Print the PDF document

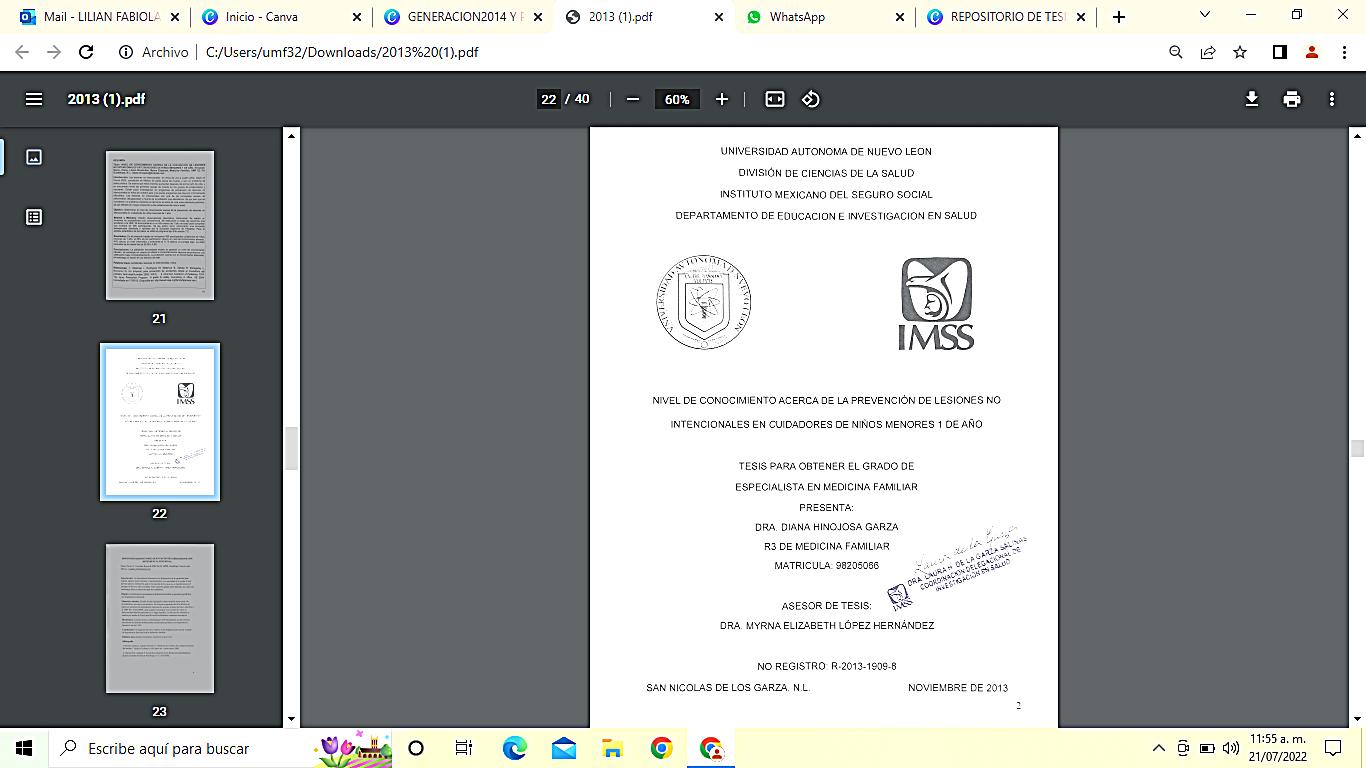pos(1292,99)
